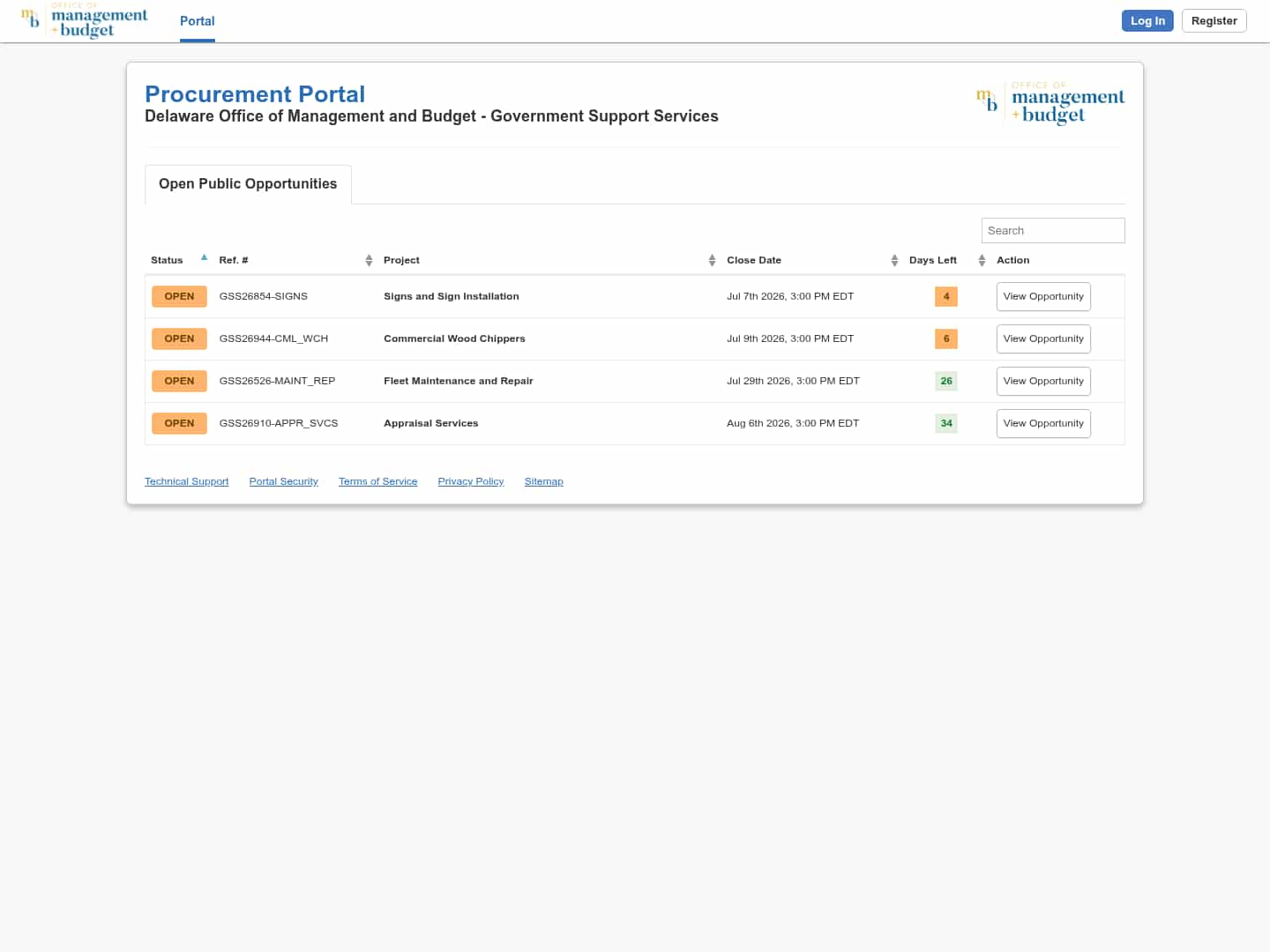Sort by Ref. # column sort arrows

[x=369, y=260]
